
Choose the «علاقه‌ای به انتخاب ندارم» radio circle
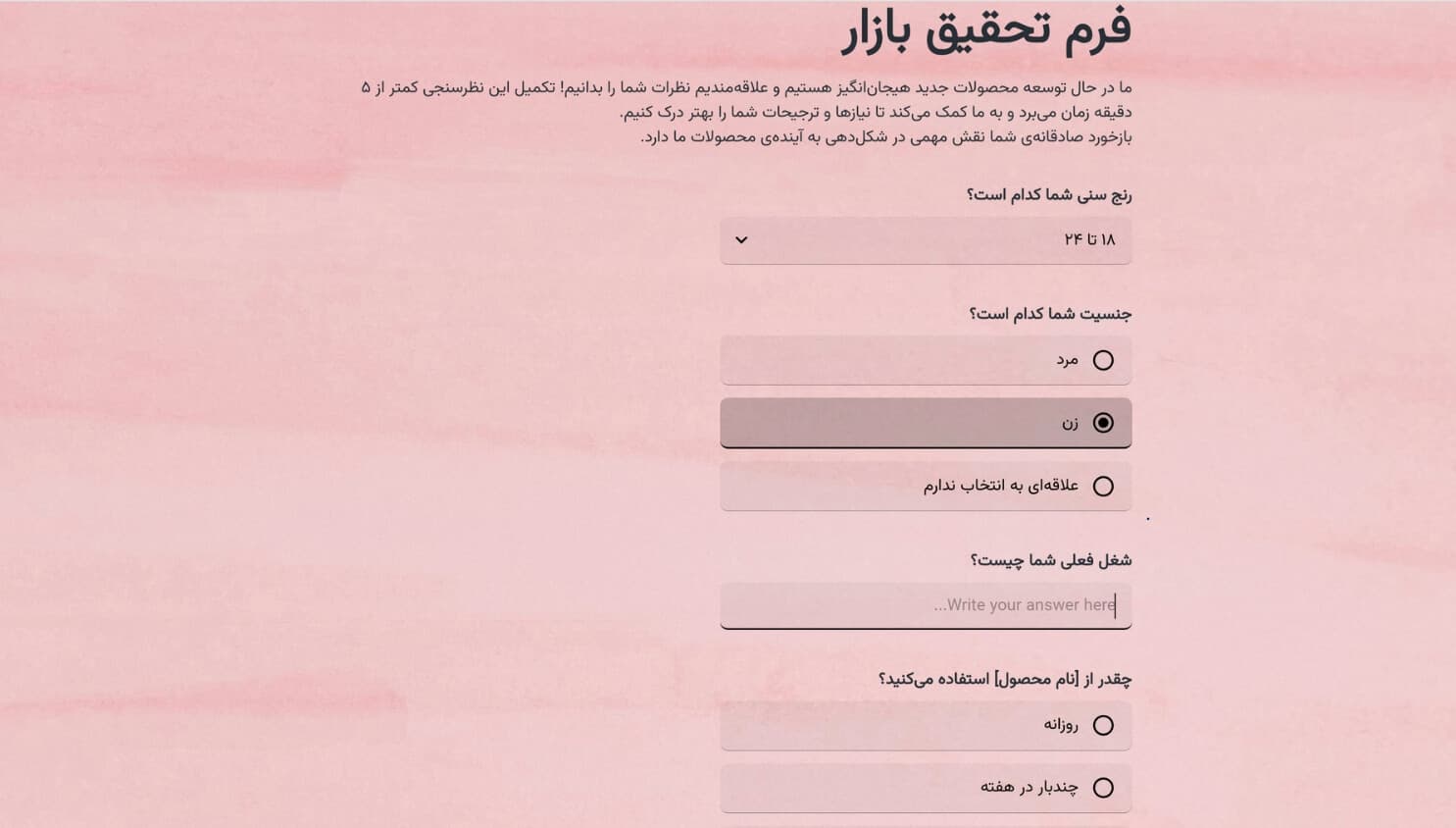click(1103, 486)
